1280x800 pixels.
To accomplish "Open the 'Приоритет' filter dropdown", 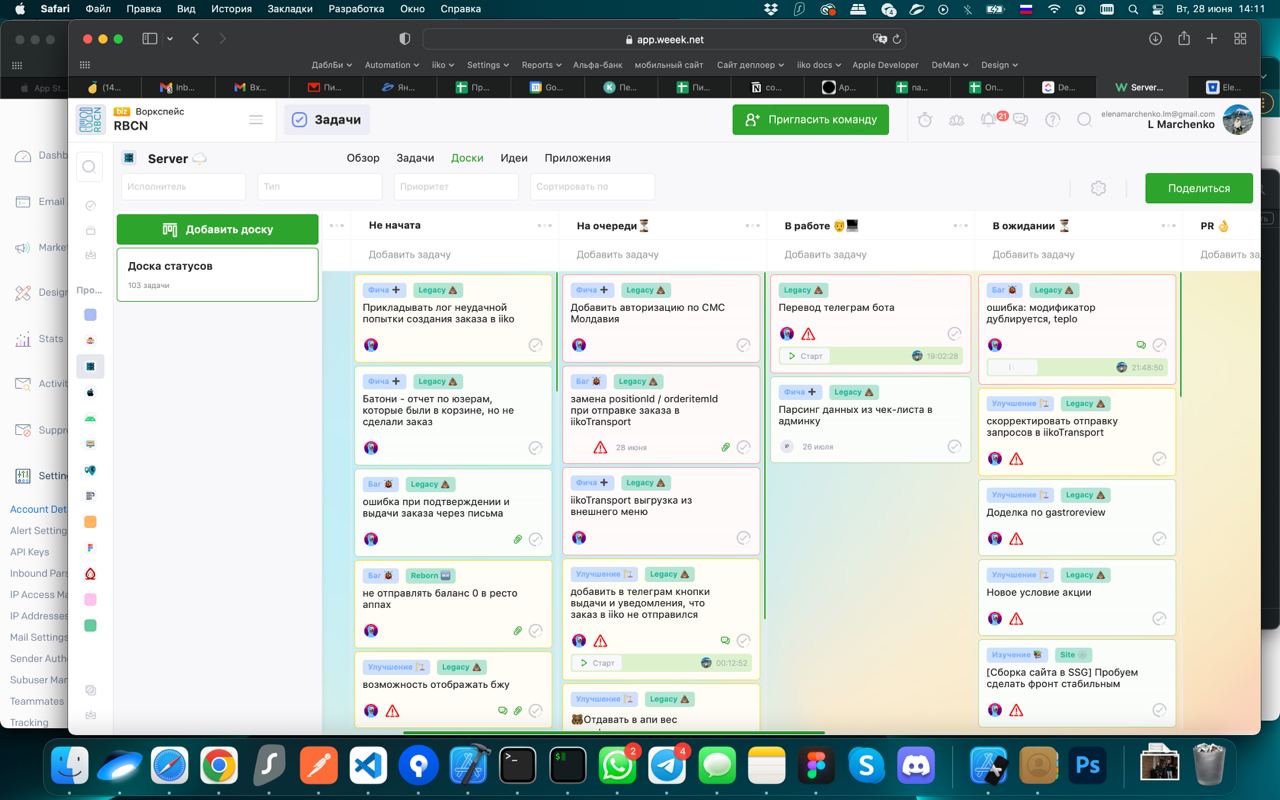I will pos(455,187).
